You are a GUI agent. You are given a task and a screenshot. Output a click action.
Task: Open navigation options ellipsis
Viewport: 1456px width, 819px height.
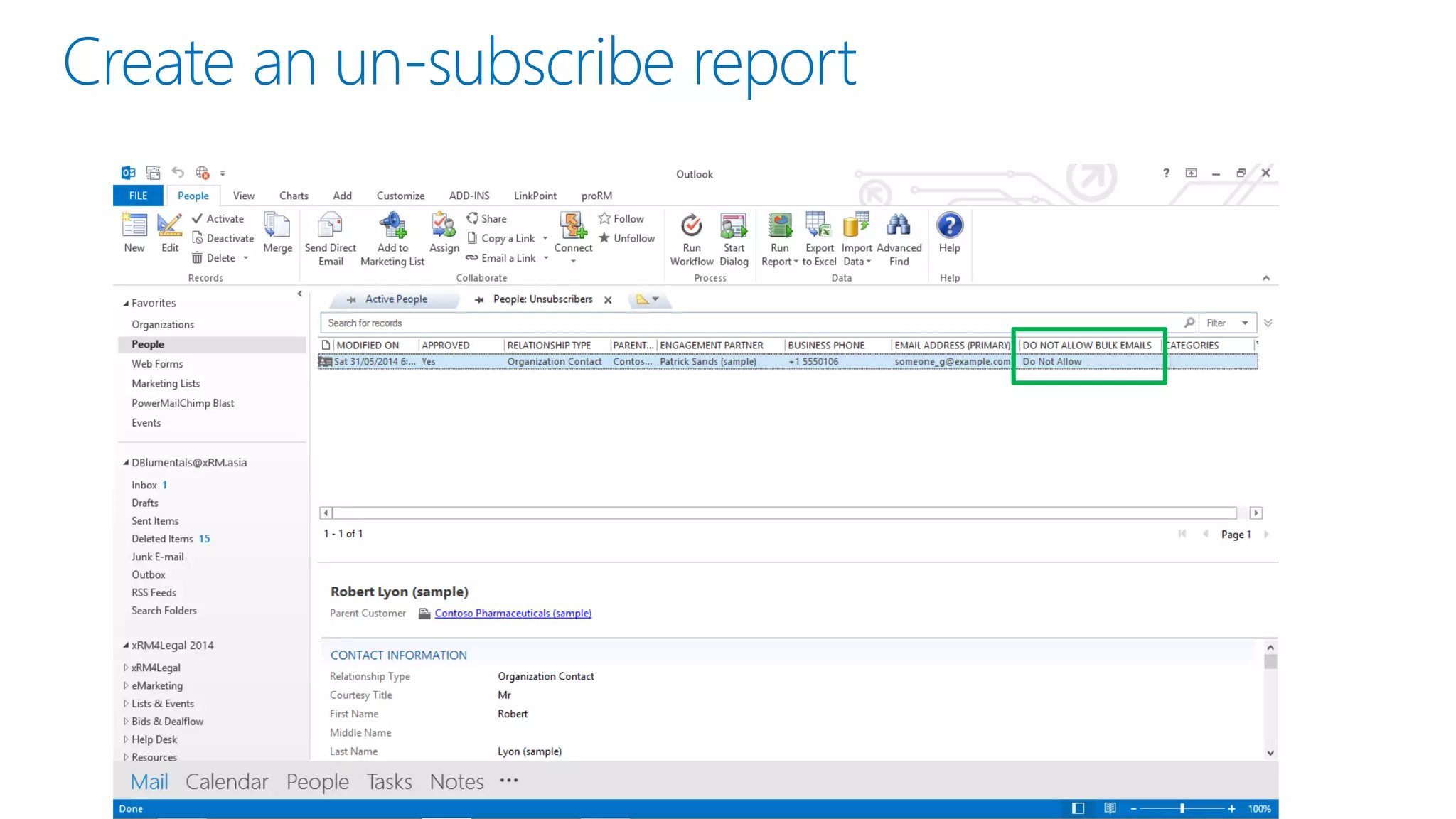point(509,781)
